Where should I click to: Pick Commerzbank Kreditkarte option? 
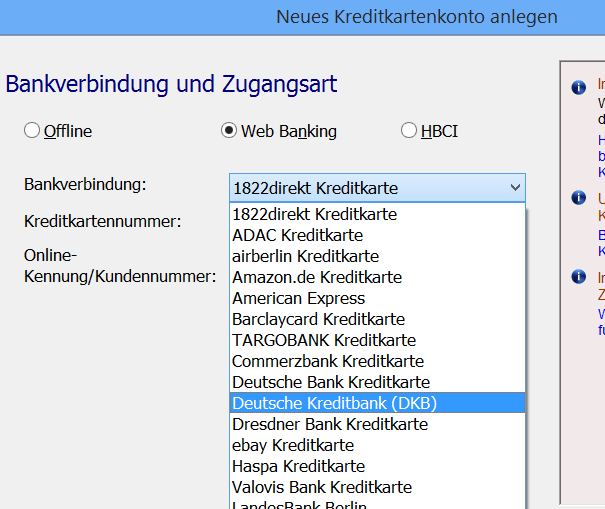(327, 361)
